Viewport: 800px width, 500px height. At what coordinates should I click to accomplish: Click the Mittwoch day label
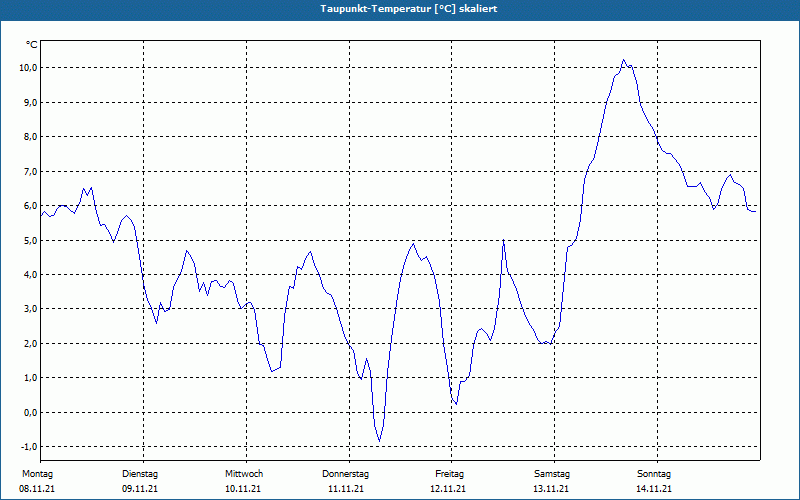pyautogui.click(x=244, y=474)
